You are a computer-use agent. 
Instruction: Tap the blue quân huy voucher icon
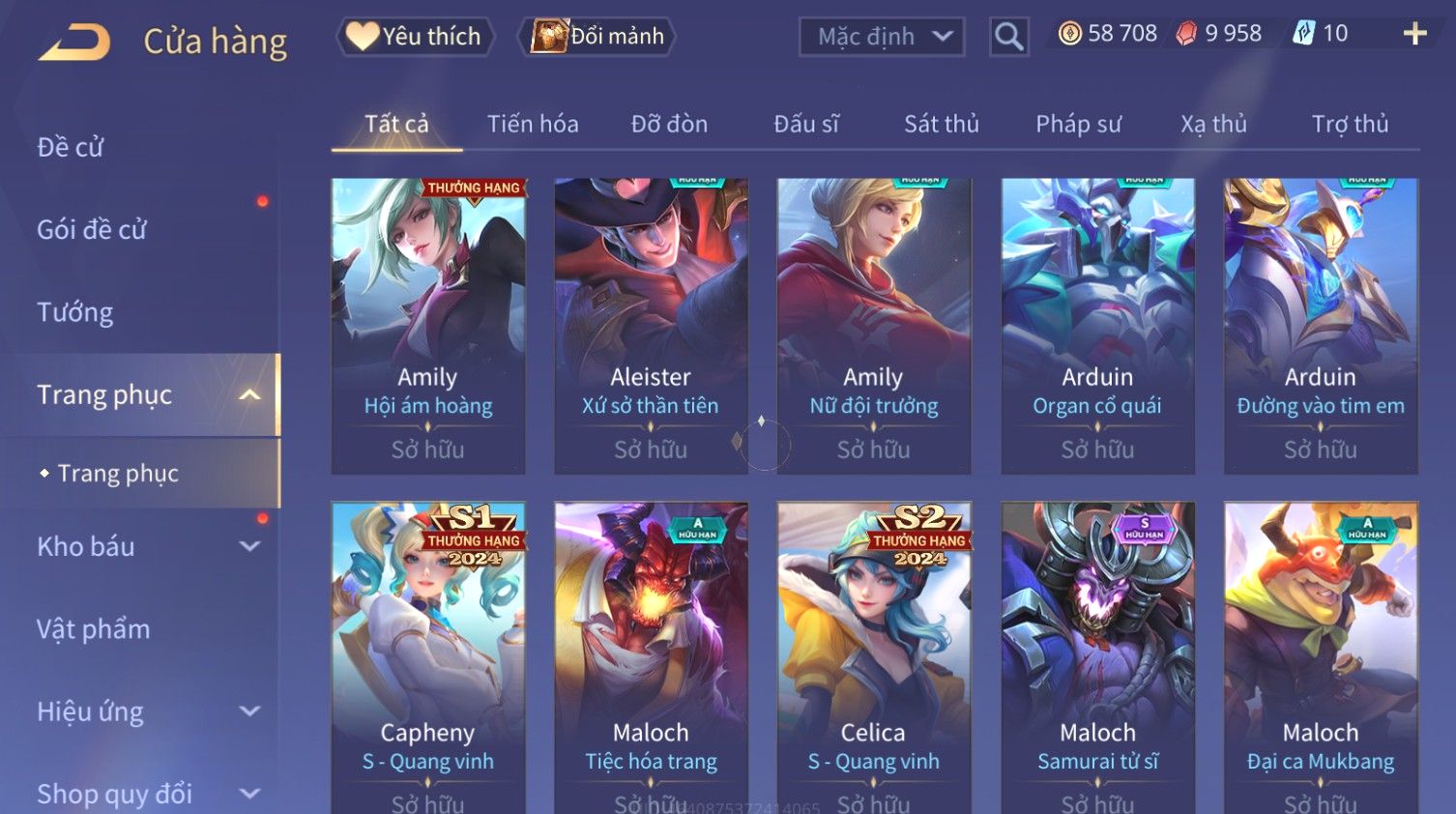point(1304,34)
